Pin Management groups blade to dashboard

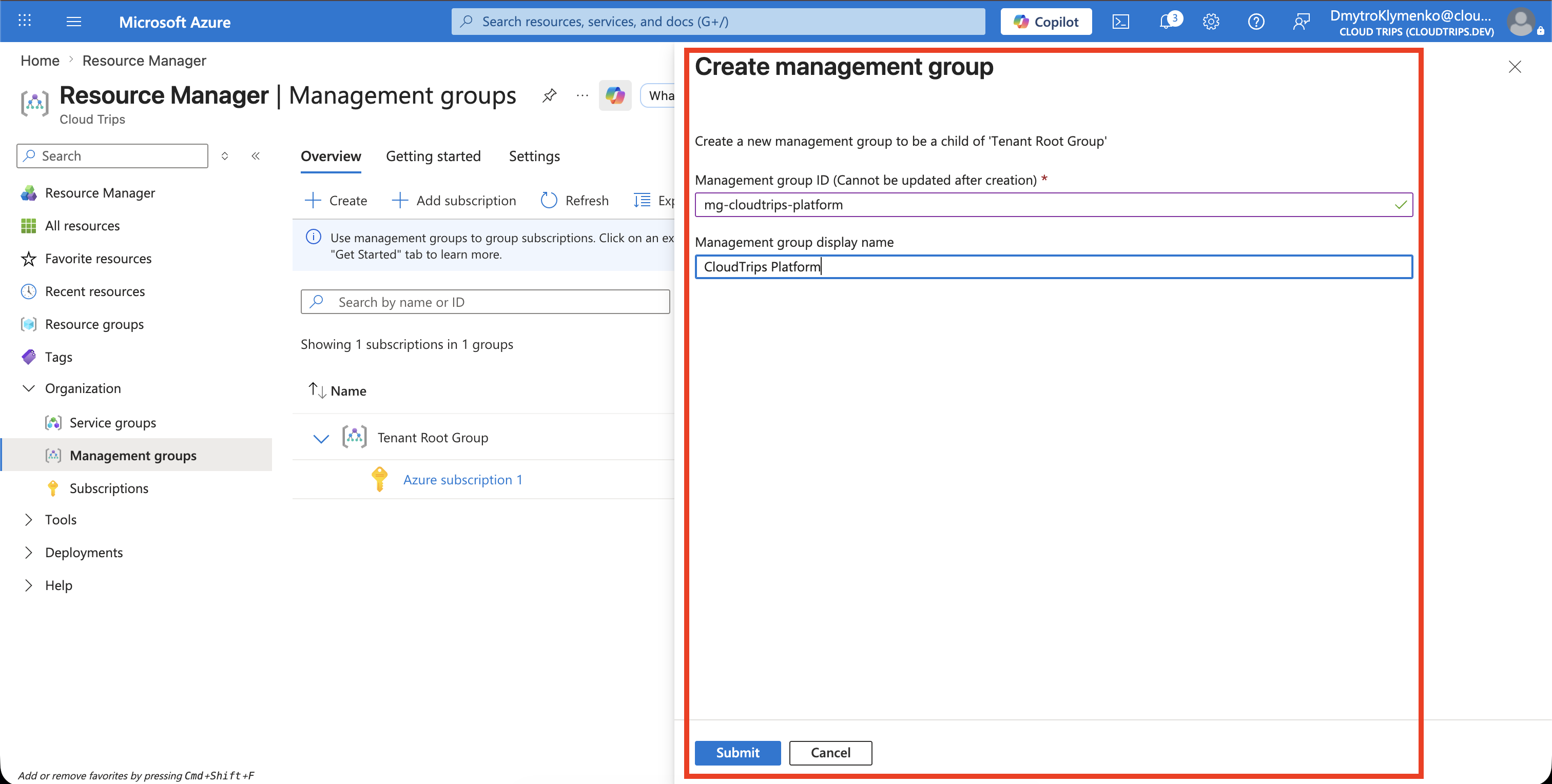[550, 95]
